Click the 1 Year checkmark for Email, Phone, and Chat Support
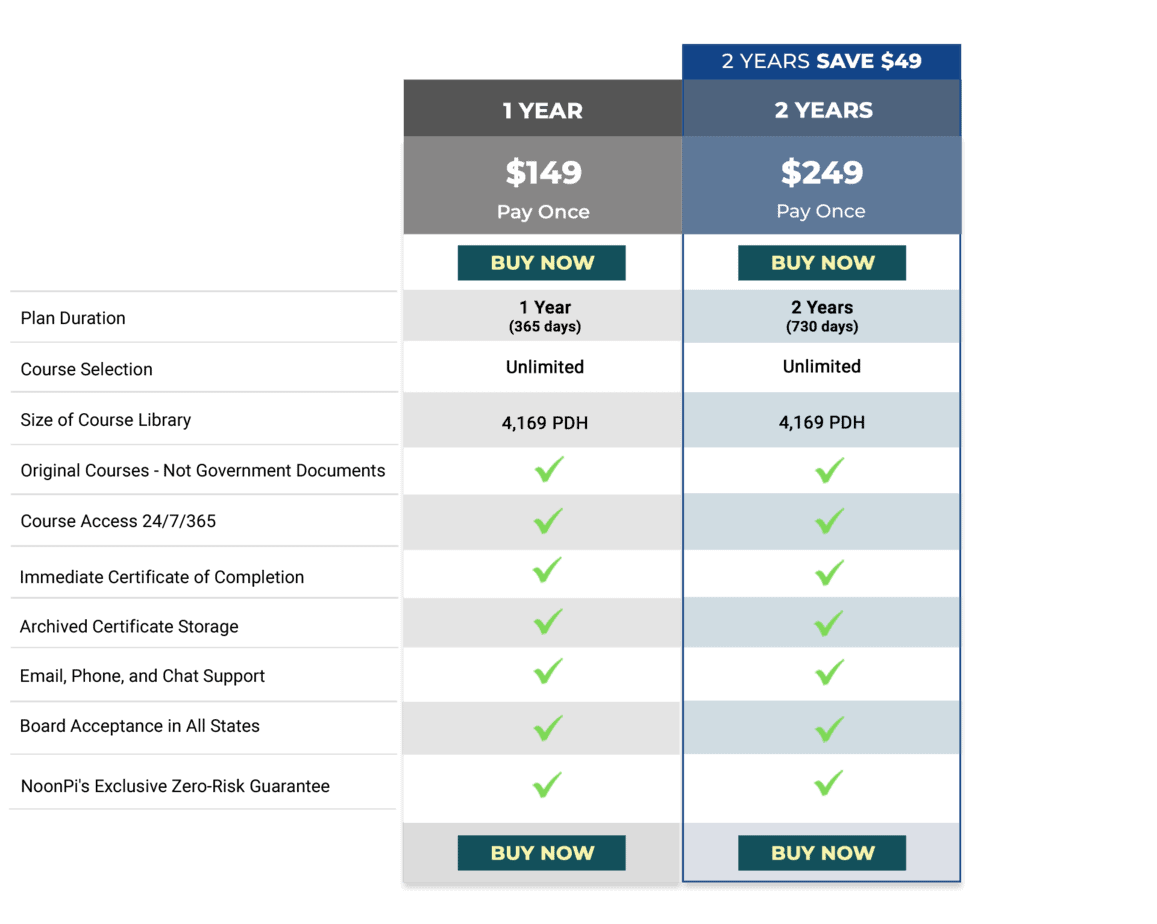Screen dimensions: 1157x924 [x=546, y=673]
